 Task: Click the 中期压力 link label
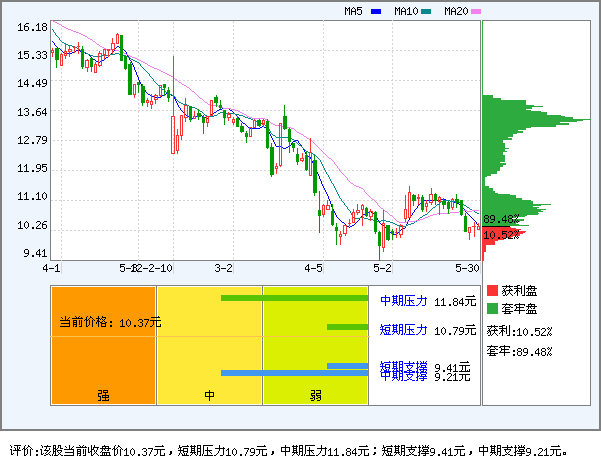pyautogui.click(x=404, y=301)
